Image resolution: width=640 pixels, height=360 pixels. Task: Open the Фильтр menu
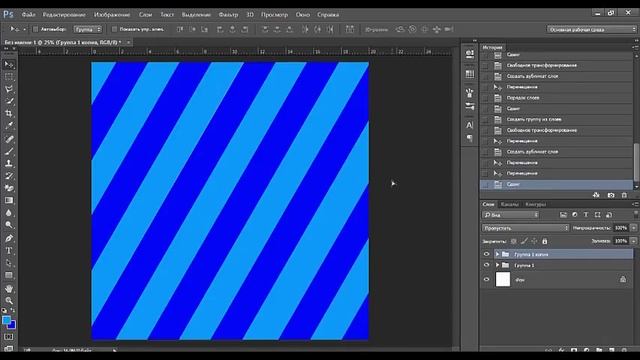click(229, 15)
